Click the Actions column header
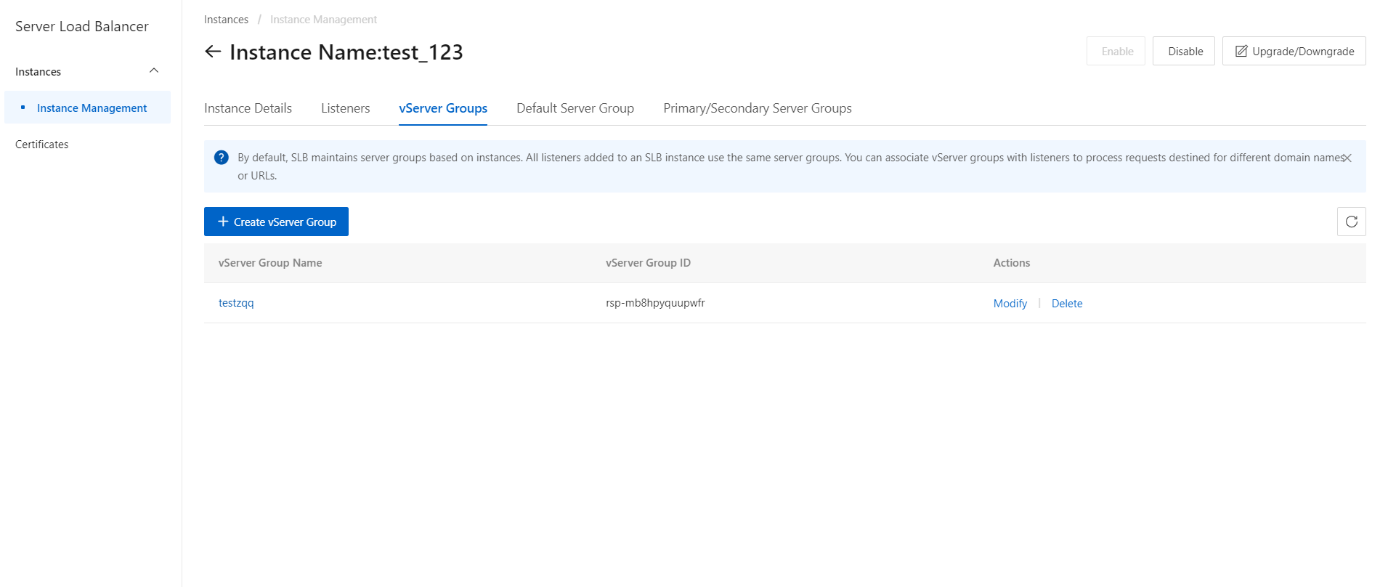The height and width of the screenshot is (587, 1380). tap(1011, 263)
